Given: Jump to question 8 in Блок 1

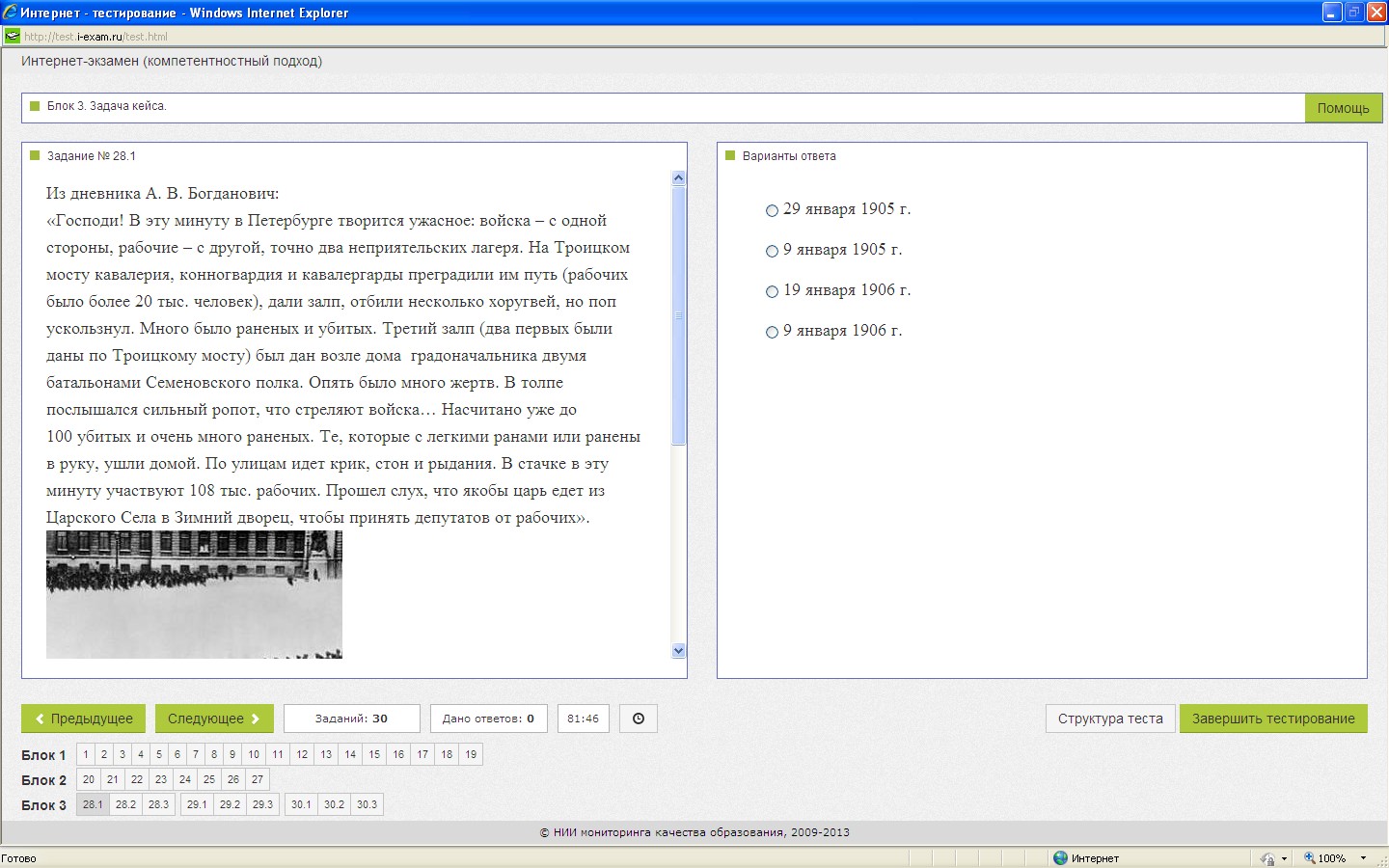Looking at the screenshot, I should click(214, 754).
